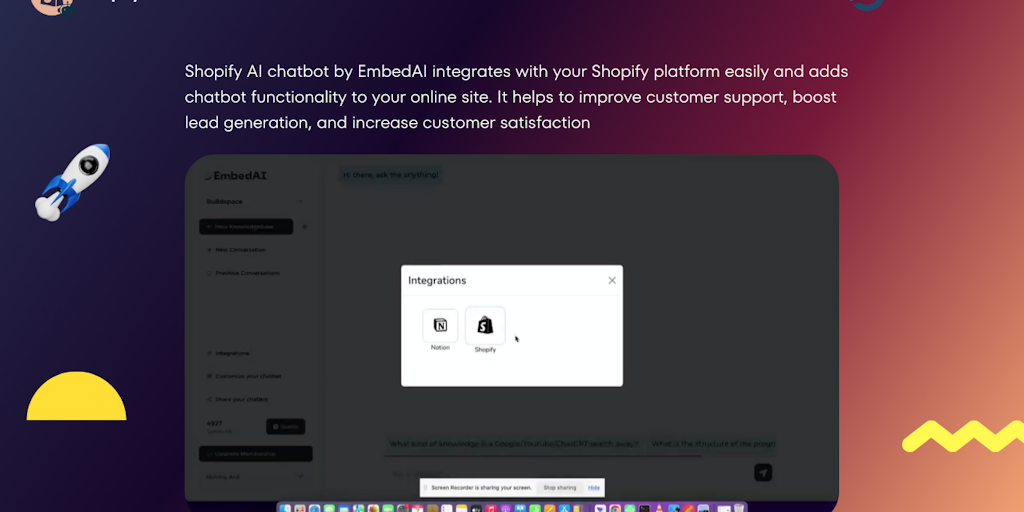Viewport: 1024px width, 512px height.
Task: Click the New Knowledgebase button
Action: tap(246, 227)
